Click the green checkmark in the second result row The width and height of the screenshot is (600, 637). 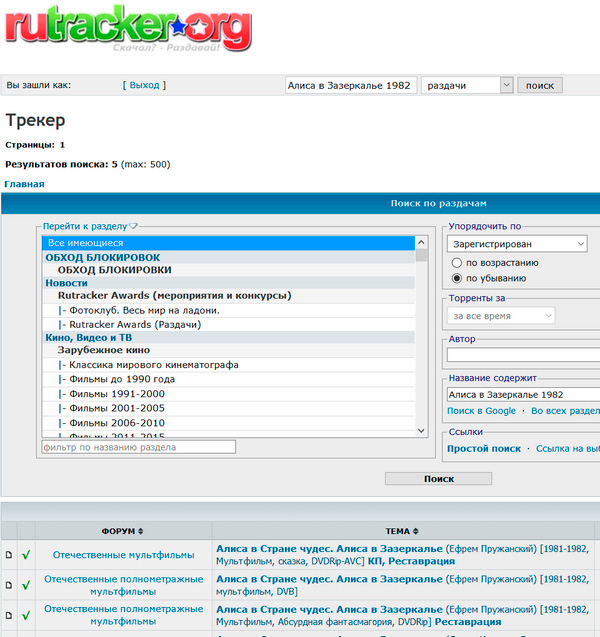click(x=27, y=585)
